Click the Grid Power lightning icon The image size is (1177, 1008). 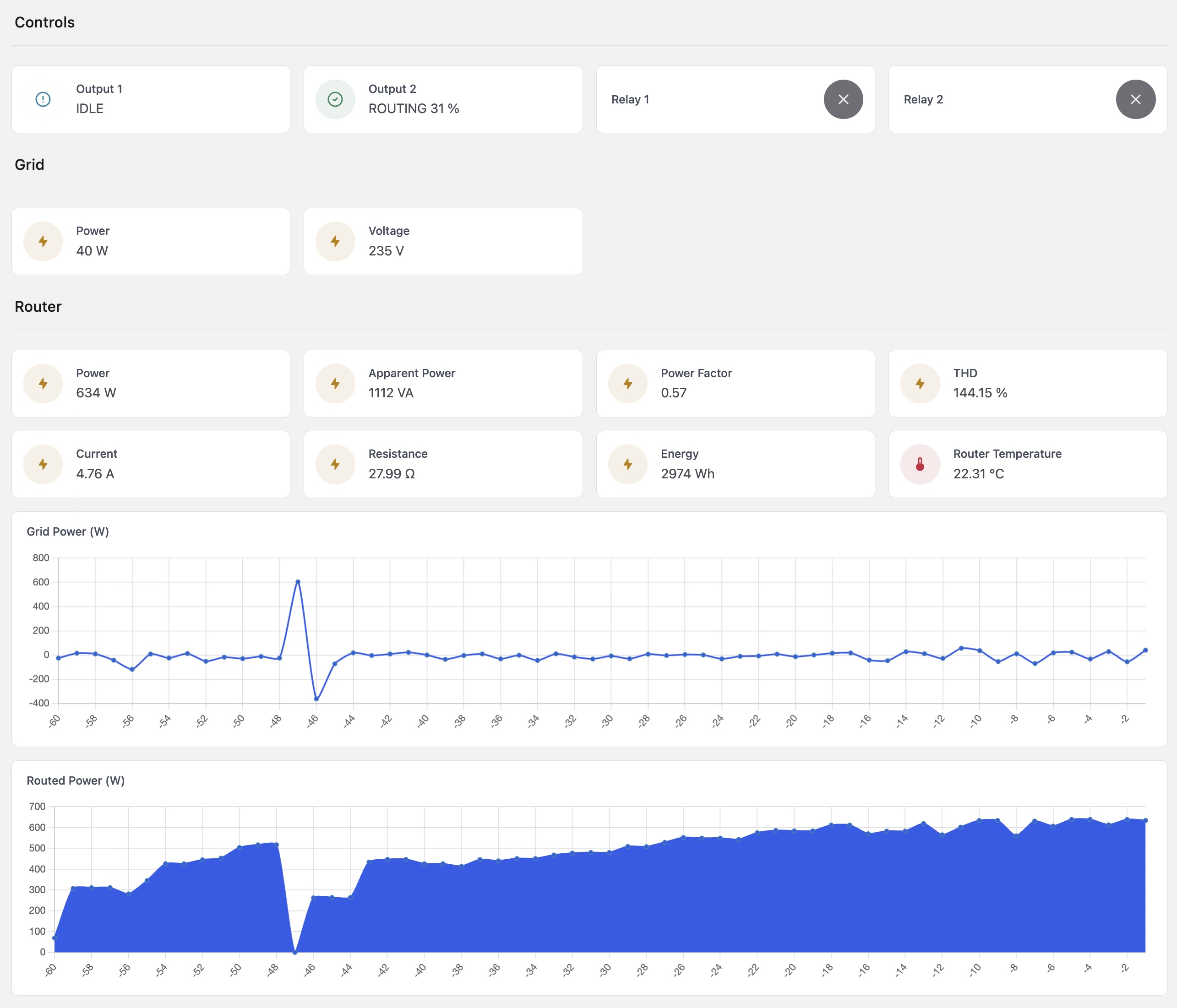(43, 241)
